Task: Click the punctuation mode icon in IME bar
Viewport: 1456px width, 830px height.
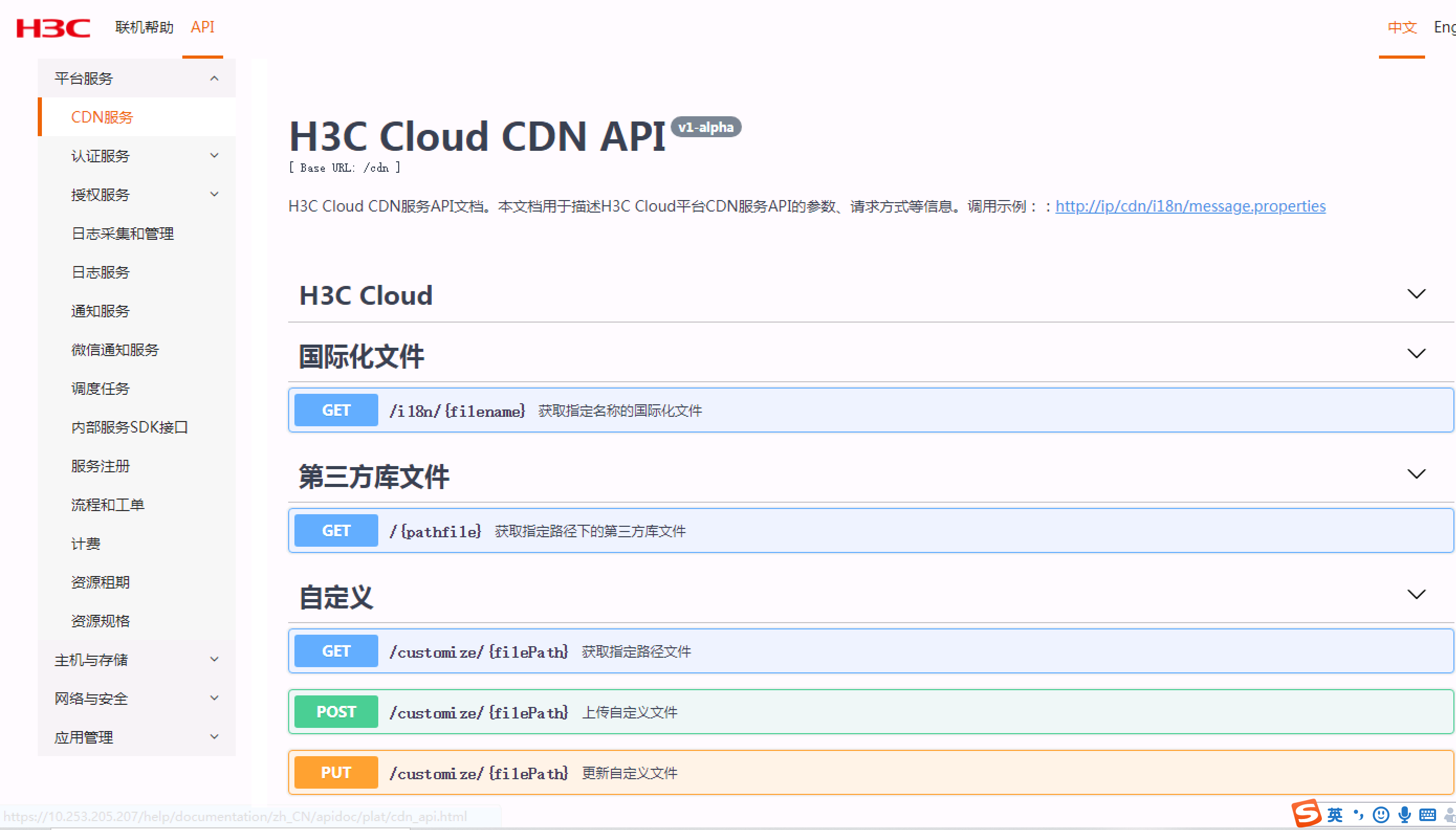Action: click(x=1359, y=815)
